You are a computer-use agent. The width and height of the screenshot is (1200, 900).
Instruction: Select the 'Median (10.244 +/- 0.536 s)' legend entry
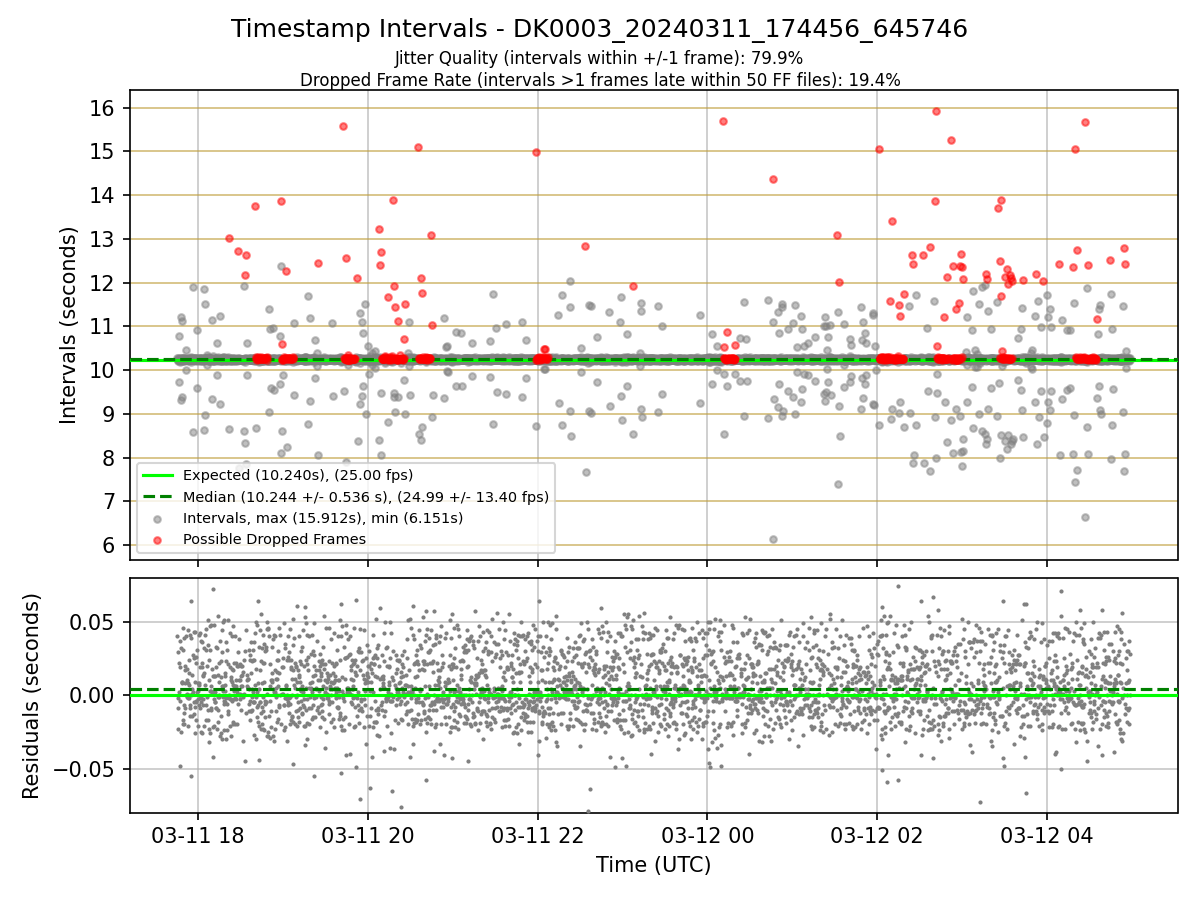[365, 497]
